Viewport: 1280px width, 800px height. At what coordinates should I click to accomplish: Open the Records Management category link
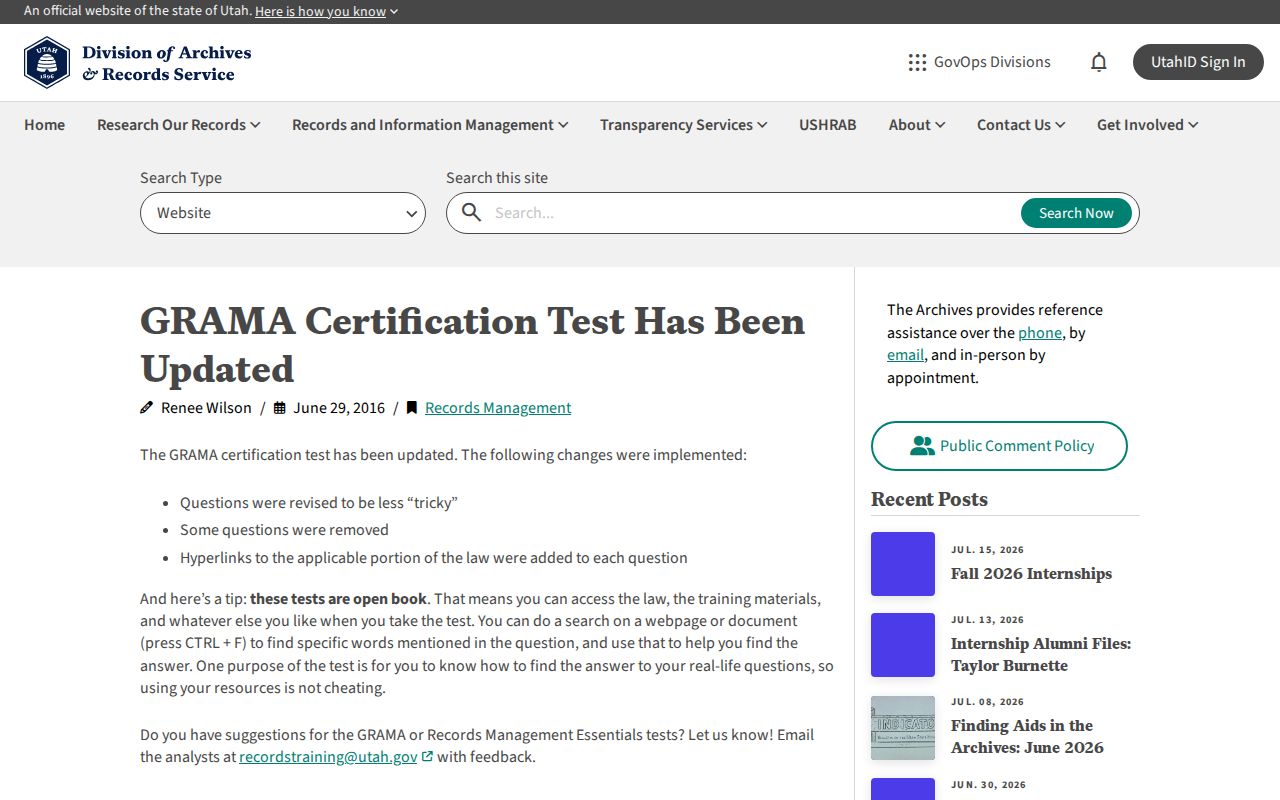tap(498, 408)
